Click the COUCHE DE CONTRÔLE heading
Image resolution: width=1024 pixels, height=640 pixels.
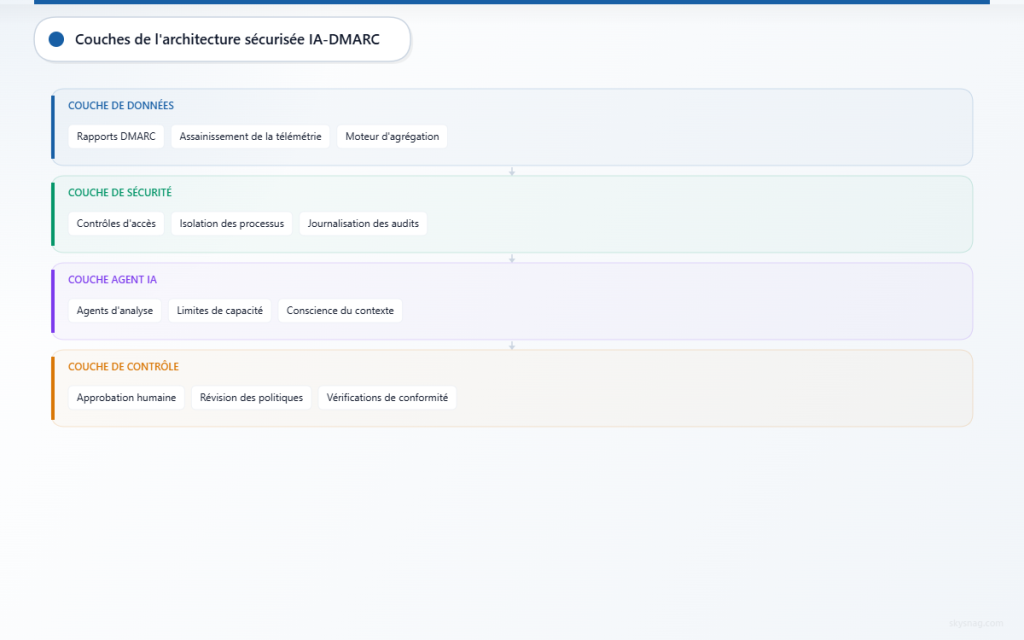pyautogui.click(x=123, y=366)
